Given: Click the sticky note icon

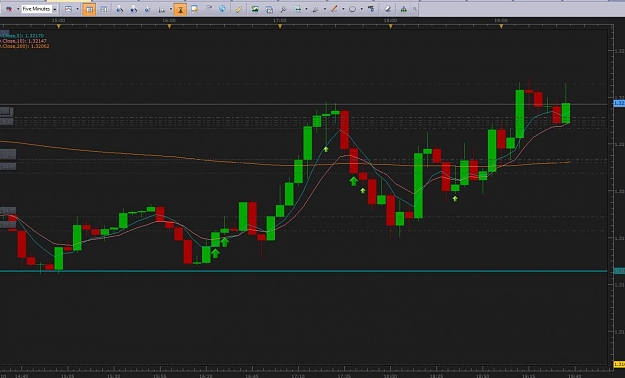Looking at the screenshot, I should [x=195, y=9].
